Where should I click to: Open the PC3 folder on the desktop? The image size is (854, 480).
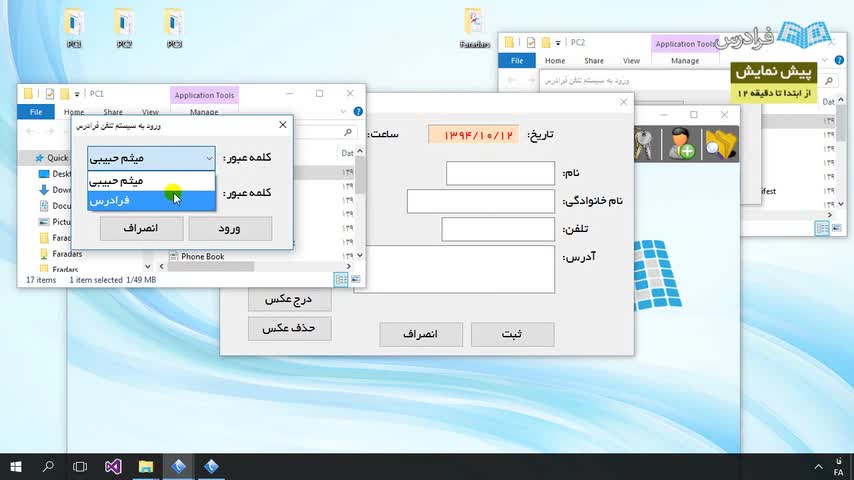coord(174,27)
